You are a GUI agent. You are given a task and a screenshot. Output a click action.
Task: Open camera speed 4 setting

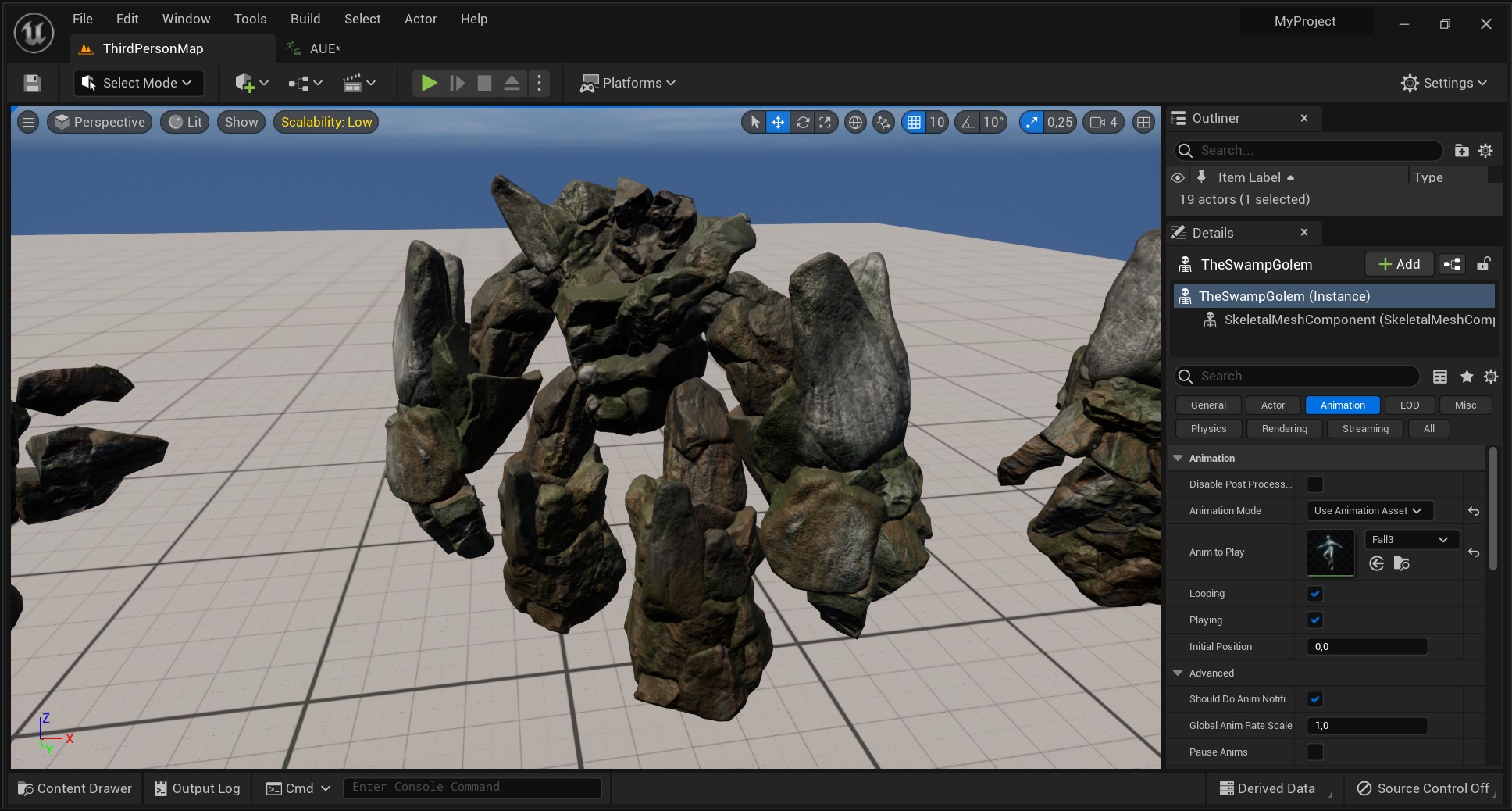coord(1104,122)
